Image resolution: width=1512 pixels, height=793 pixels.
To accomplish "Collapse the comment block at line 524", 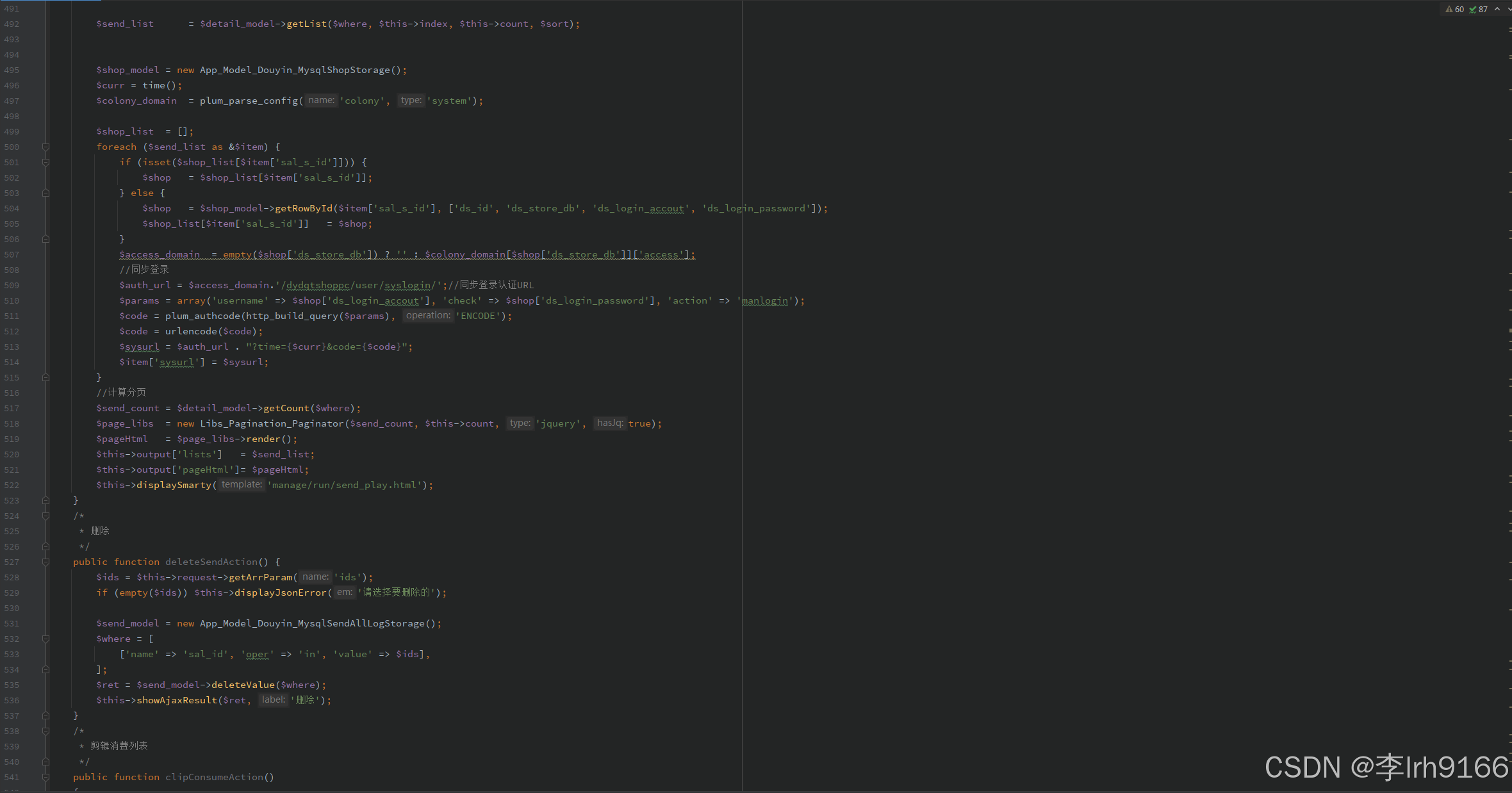I will [x=45, y=516].
